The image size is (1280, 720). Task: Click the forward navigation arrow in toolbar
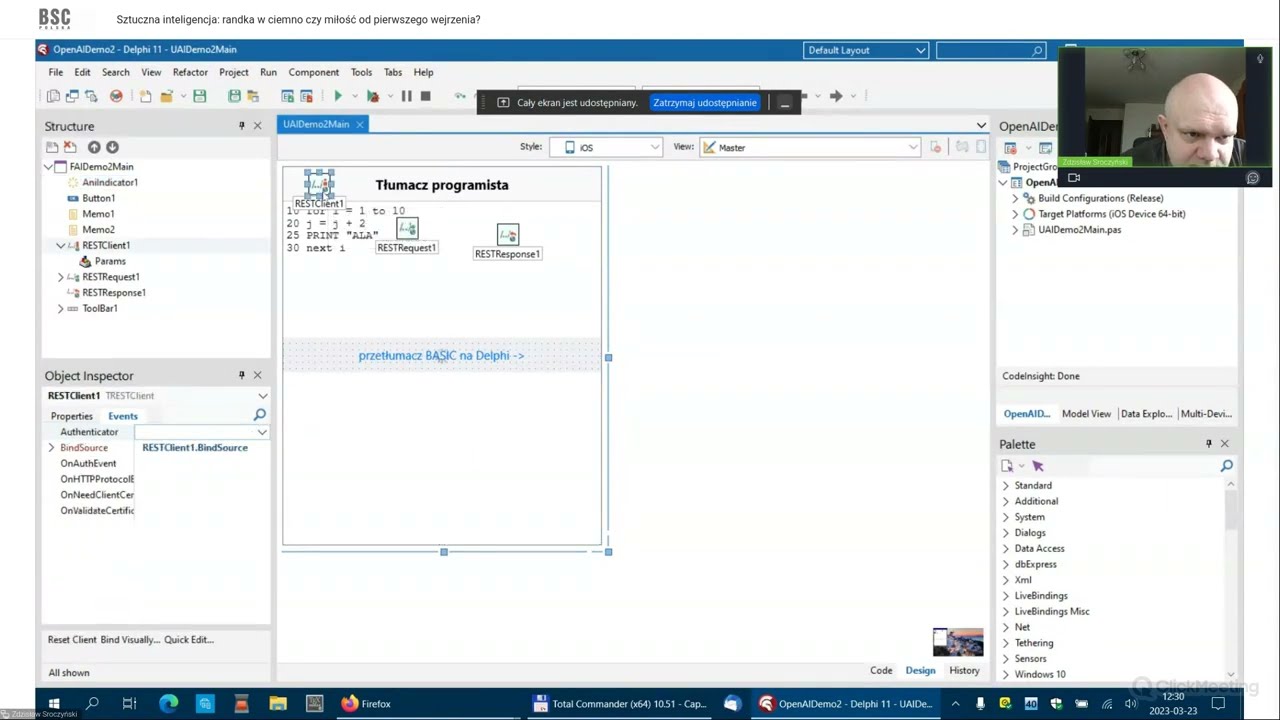836,96
